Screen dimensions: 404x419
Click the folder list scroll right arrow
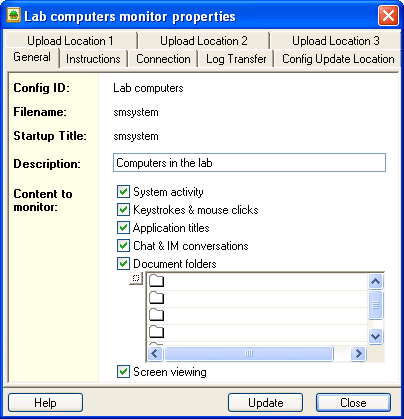359,353
